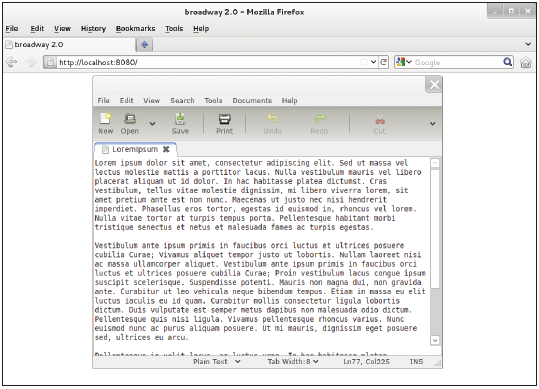Click the Cut scissors icon

[x=380, y=119]
